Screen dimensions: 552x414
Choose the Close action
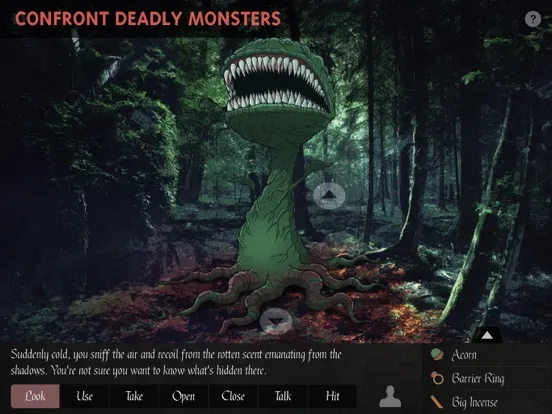click(x=233, y=396)
